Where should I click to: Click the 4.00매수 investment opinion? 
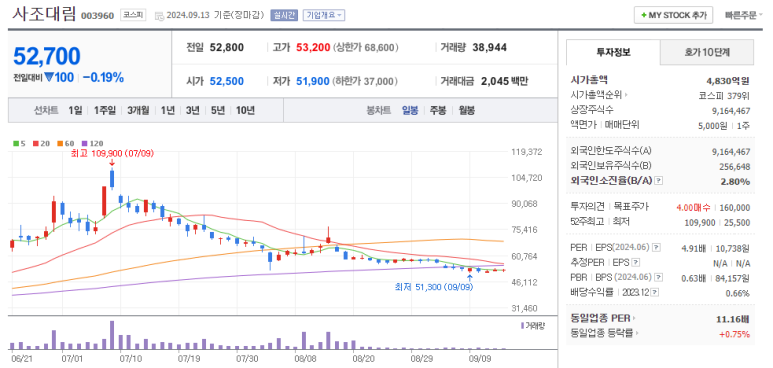click(x=694, y=208)
